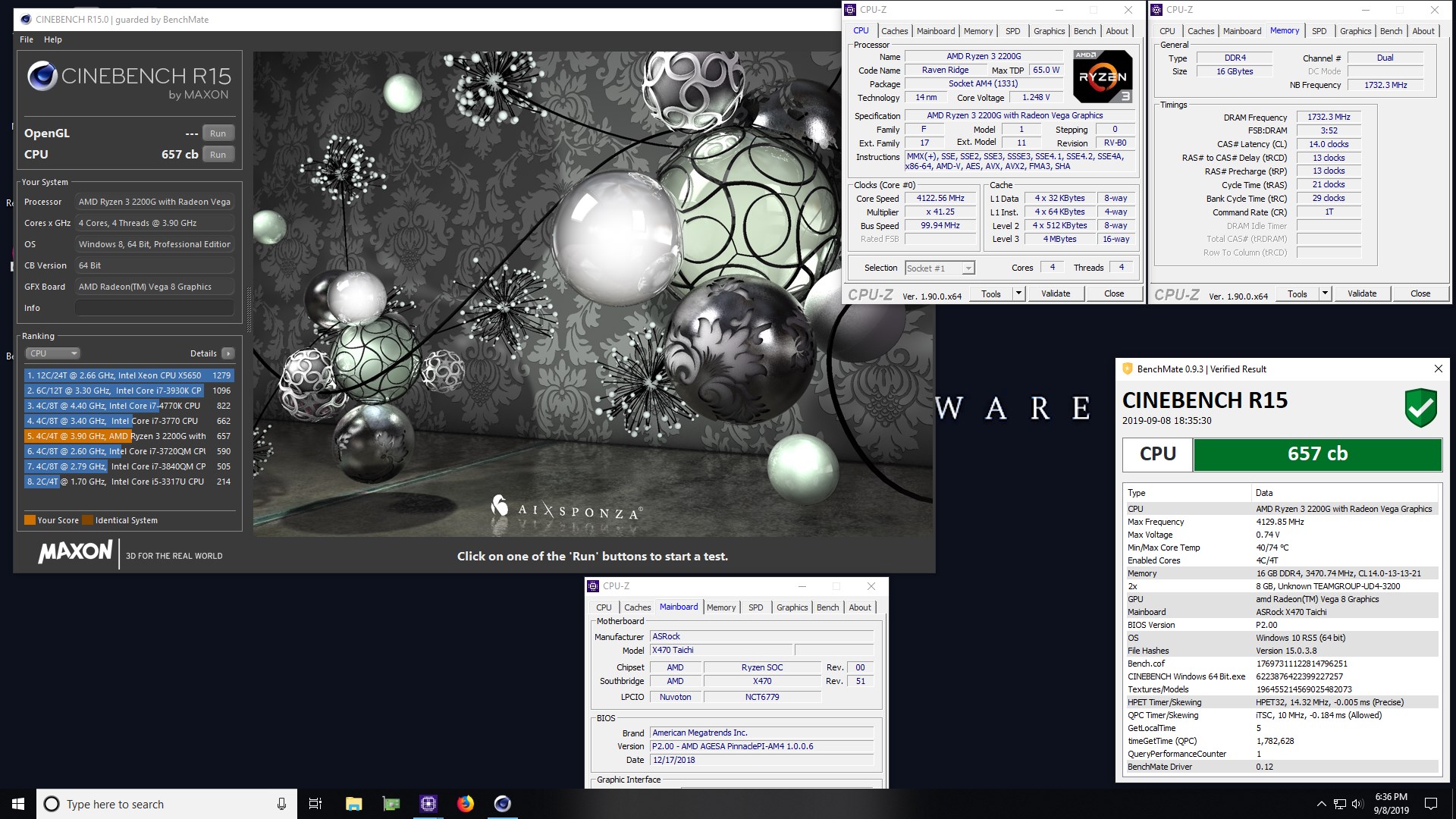Launch Firefox from the taskbar
Screen dimensions: 1456x819
[466, 804]
